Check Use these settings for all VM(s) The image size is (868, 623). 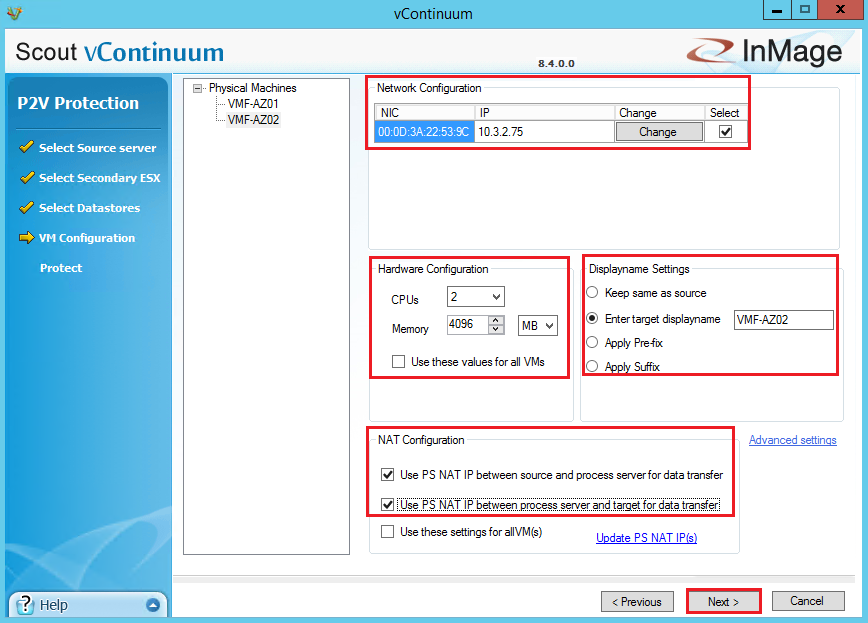coord(388,532)
